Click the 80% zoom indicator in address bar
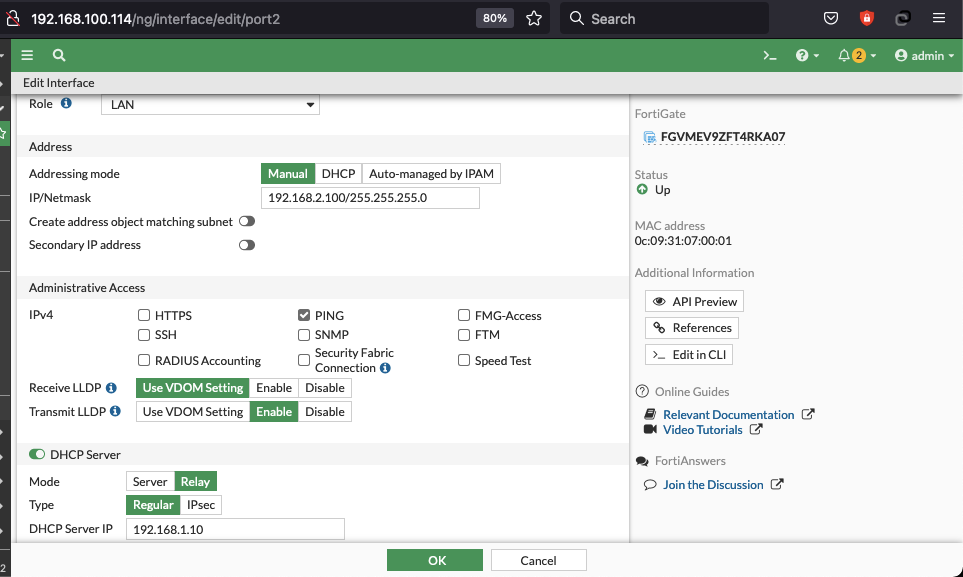The height and width of the screenshot is (577, 963). (494, 18)
